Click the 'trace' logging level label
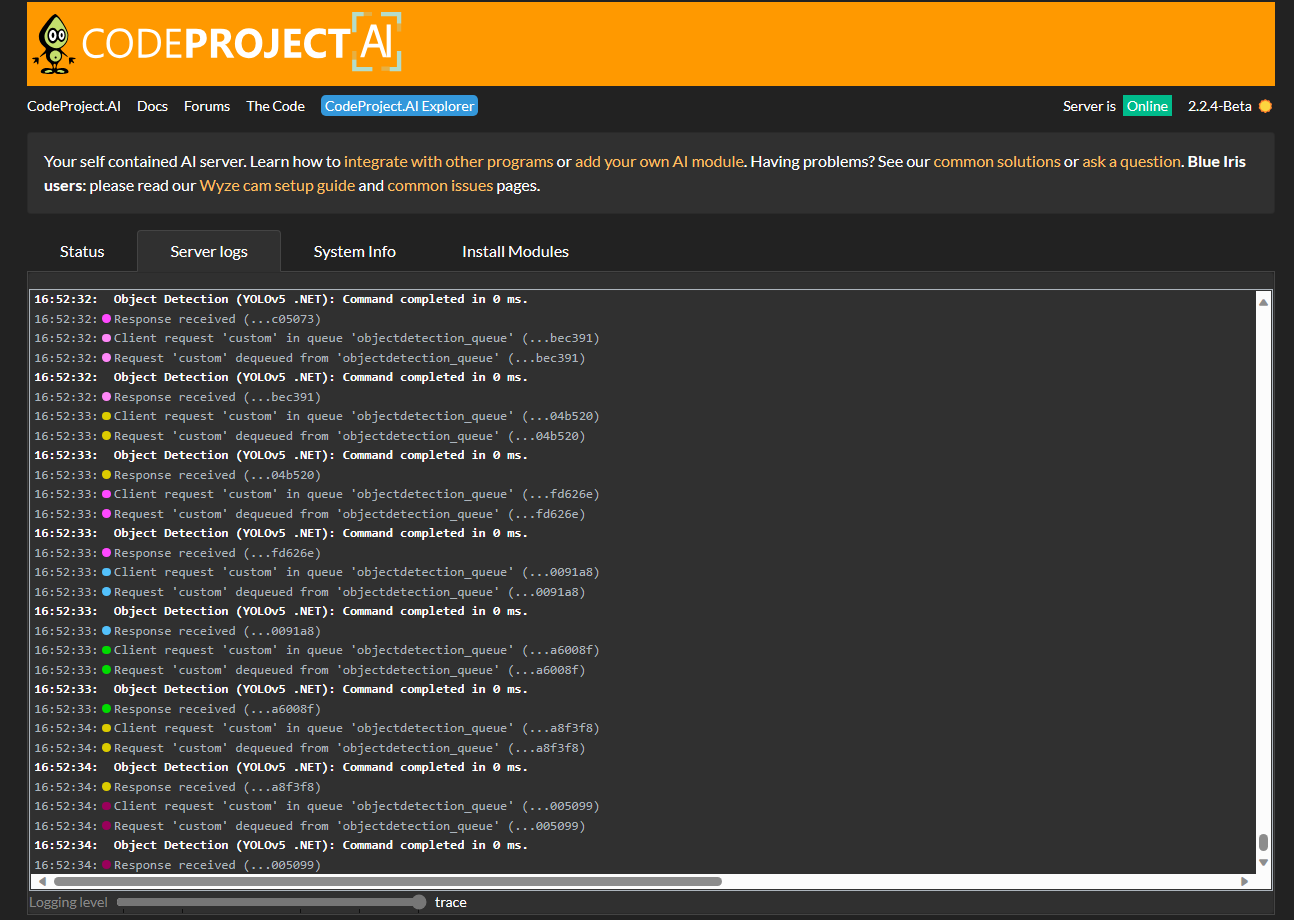The height and width of the screenshot is (920, 1294). point(451,902)
